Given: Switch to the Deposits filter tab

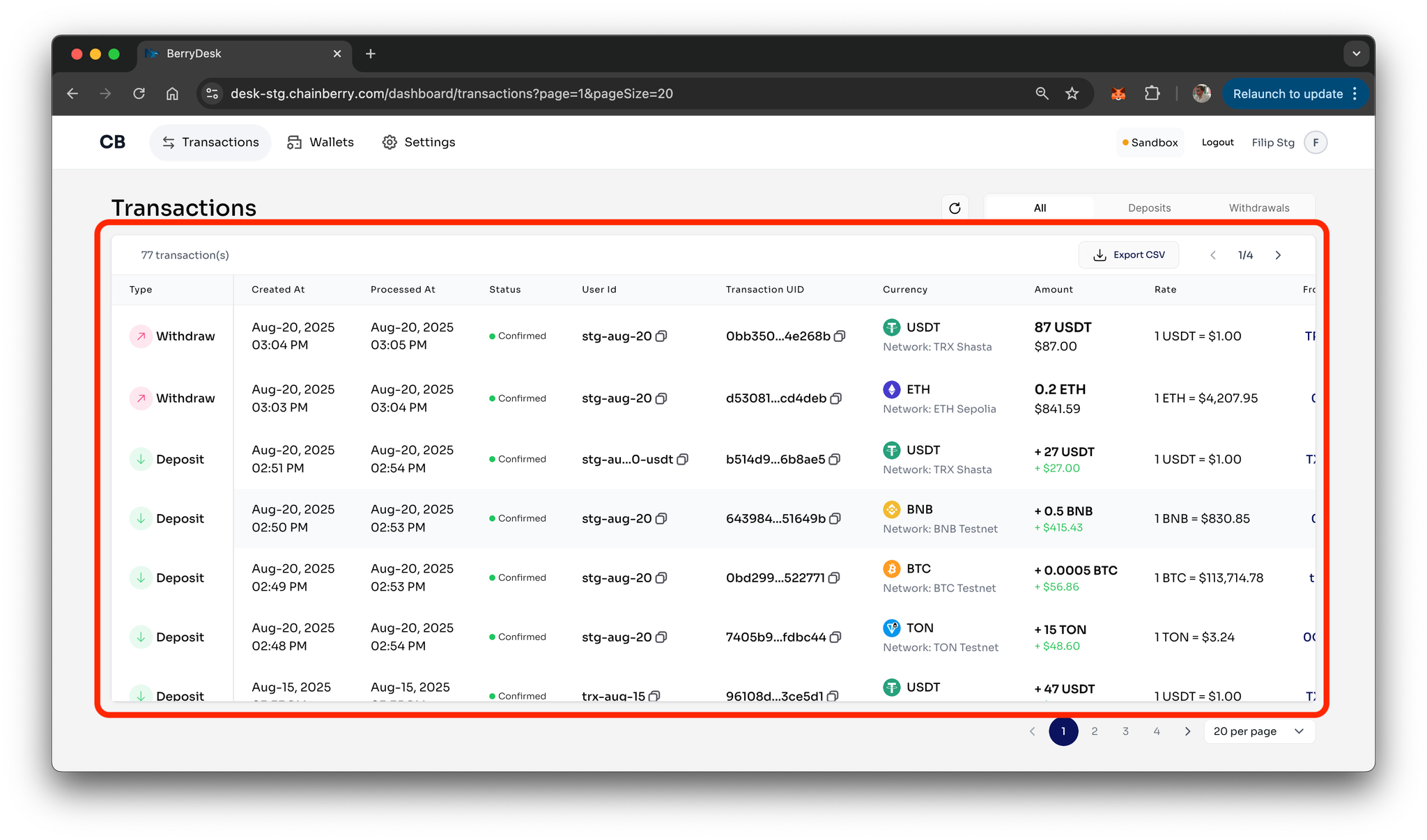Looking at the screenshot, I should [1149, 208].
